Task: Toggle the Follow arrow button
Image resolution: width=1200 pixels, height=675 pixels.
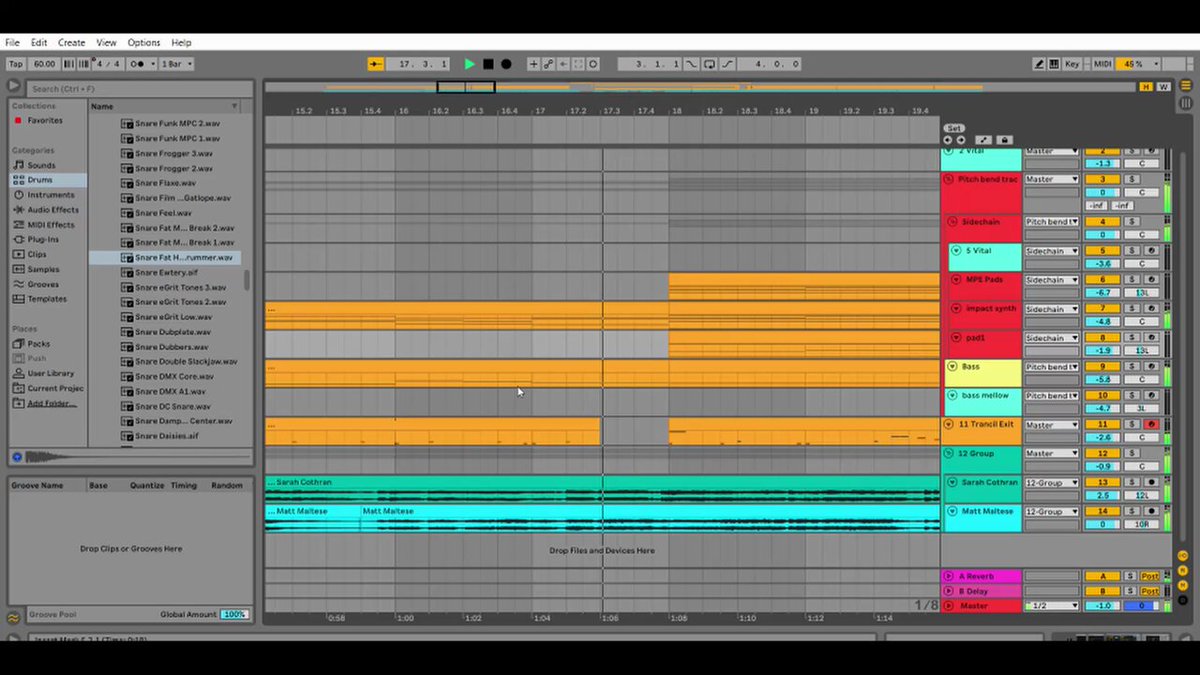Action: click(375, 64)
